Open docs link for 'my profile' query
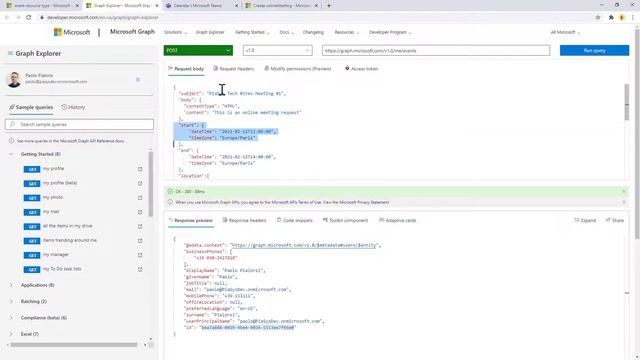640x360 pixels. [140, 169]
